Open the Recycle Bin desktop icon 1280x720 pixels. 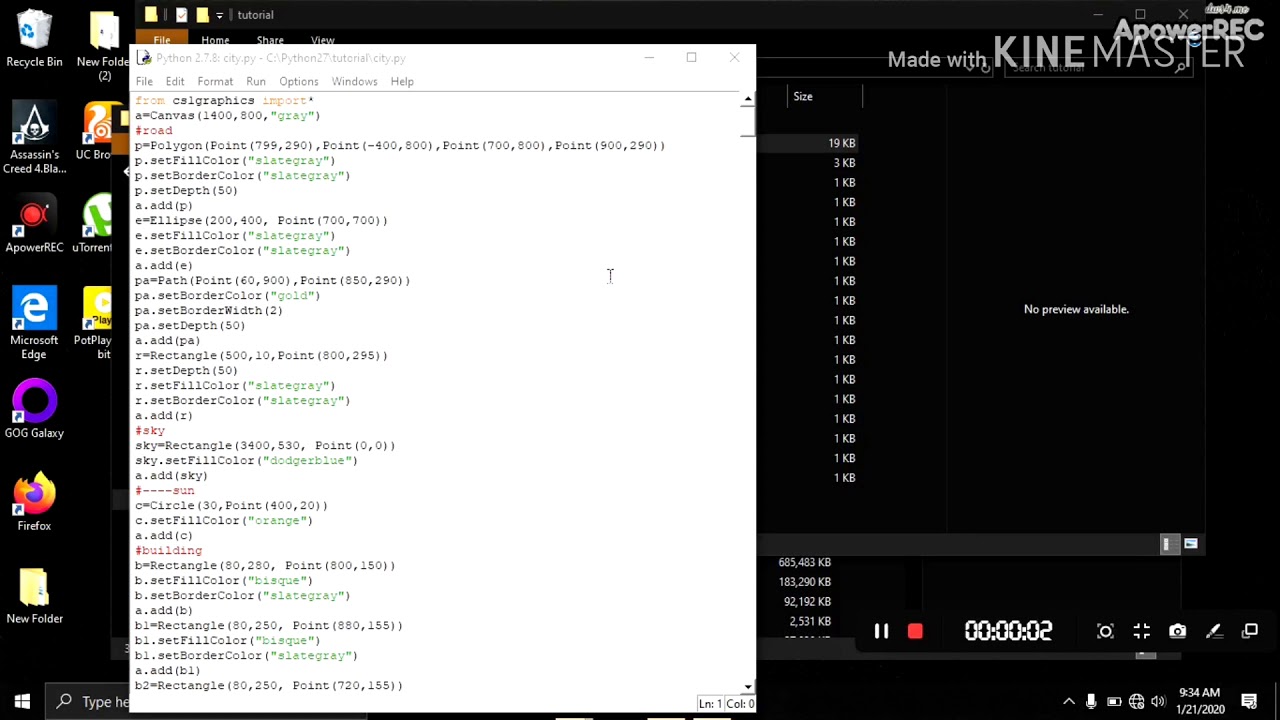tap(34, 40)
